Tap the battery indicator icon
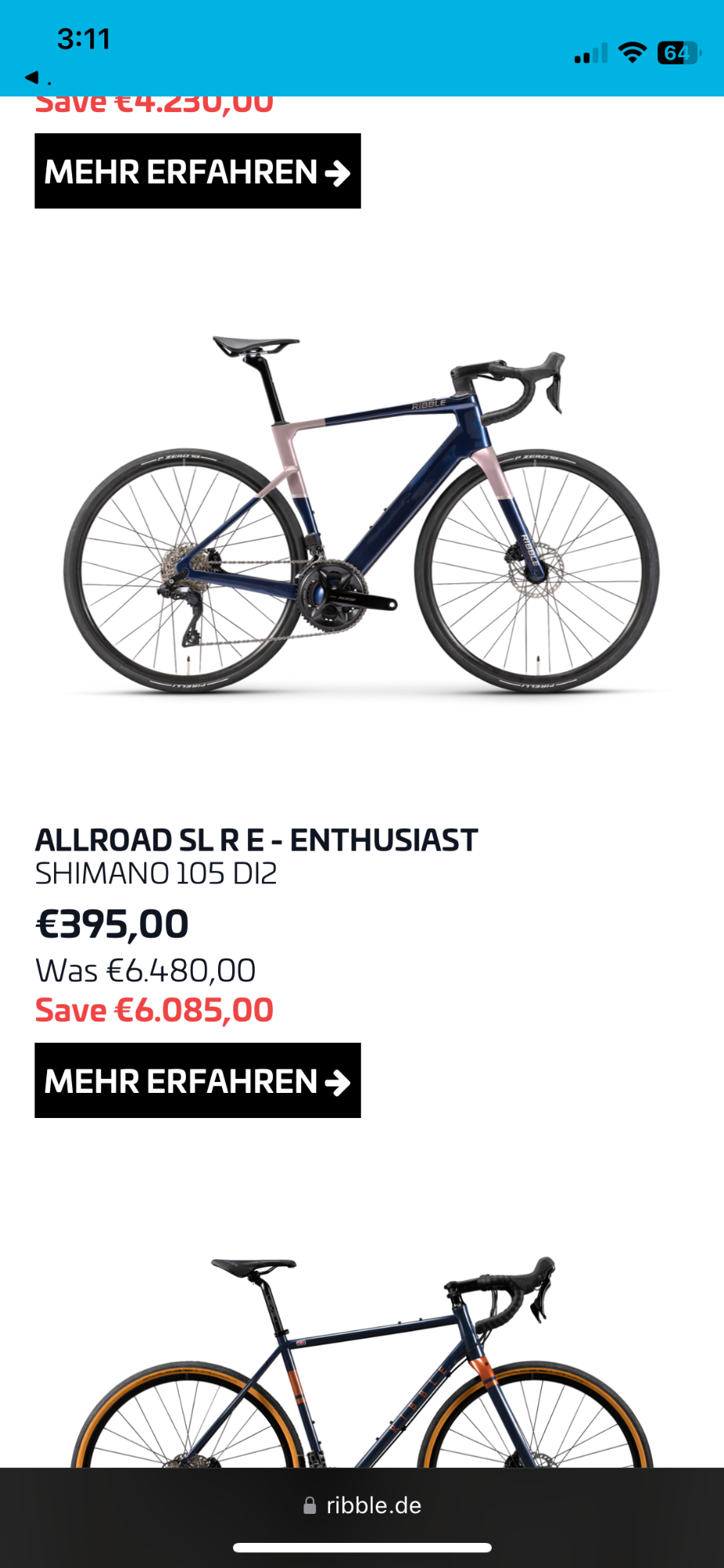This screenshot has width=724, height=1568. (x=679, y=53)
